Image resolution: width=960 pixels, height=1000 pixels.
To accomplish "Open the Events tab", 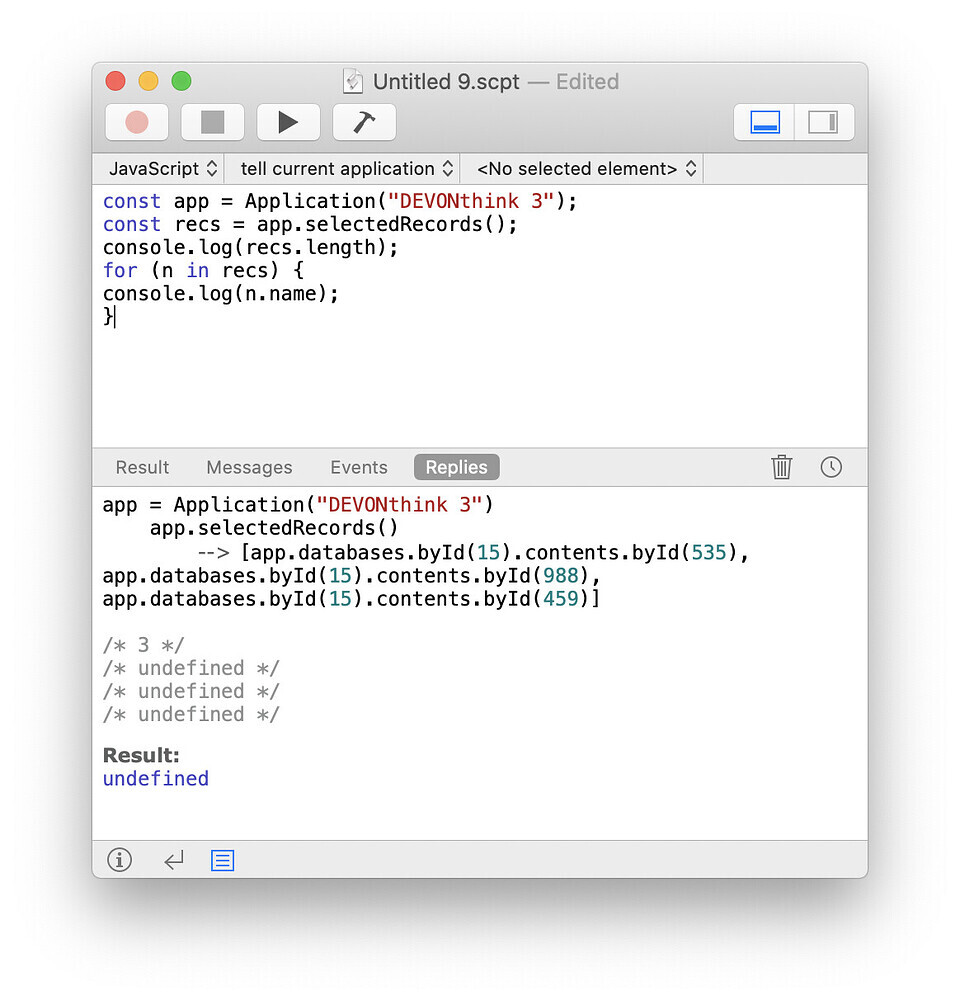I will point(358,467).
